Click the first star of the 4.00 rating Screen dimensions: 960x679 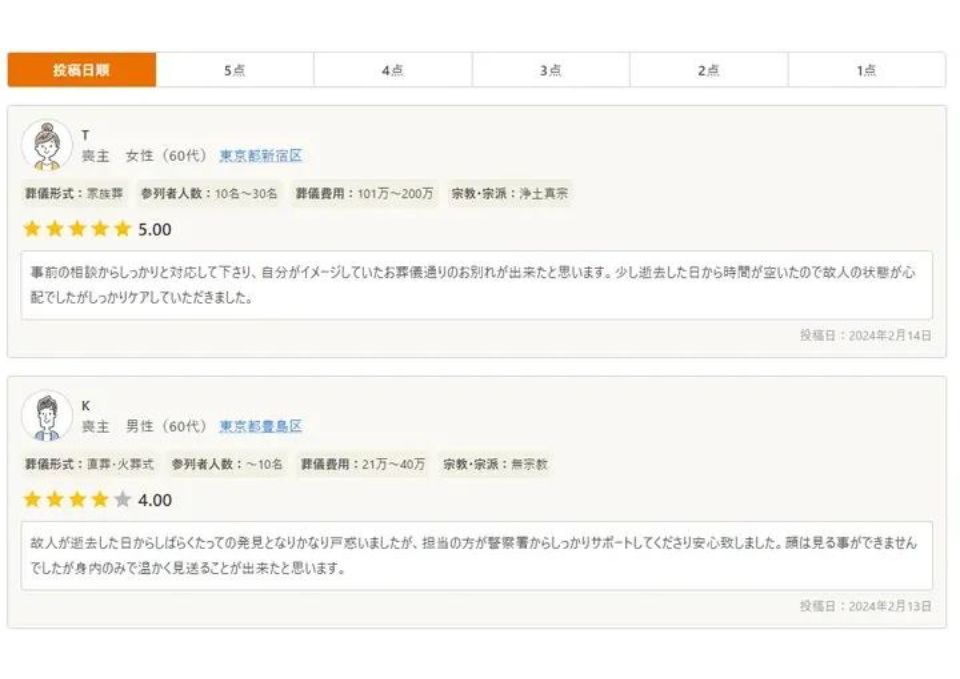(32, 500)
